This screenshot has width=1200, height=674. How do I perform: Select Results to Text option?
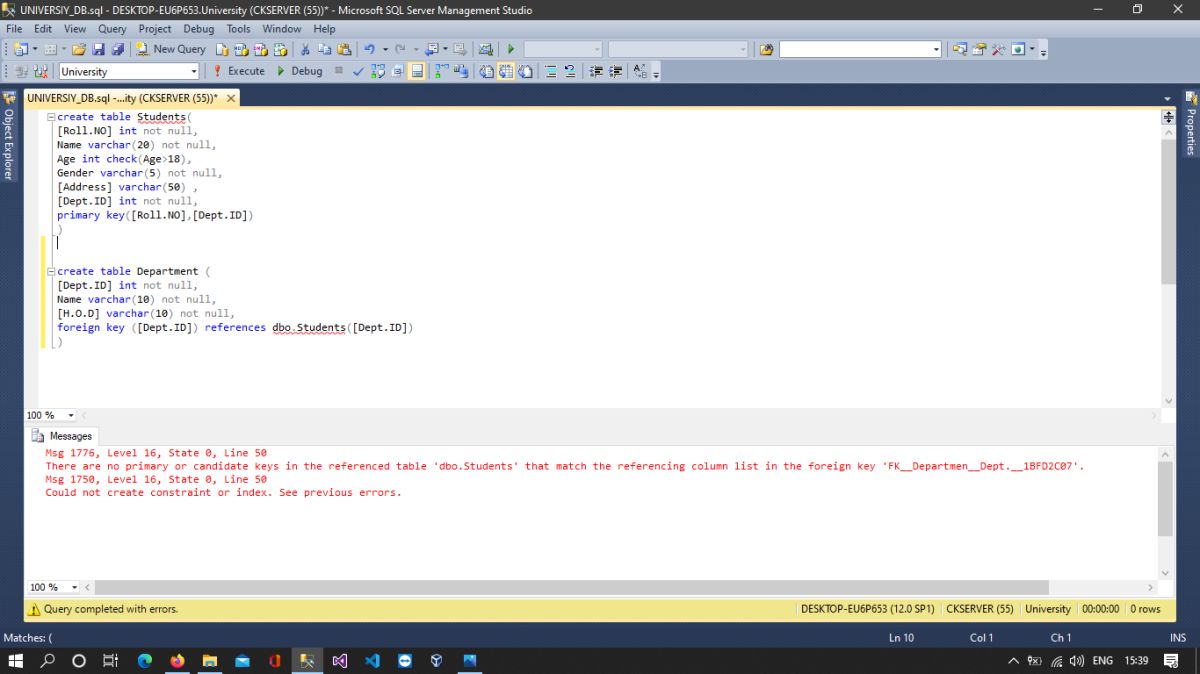(x=486, y=71)
